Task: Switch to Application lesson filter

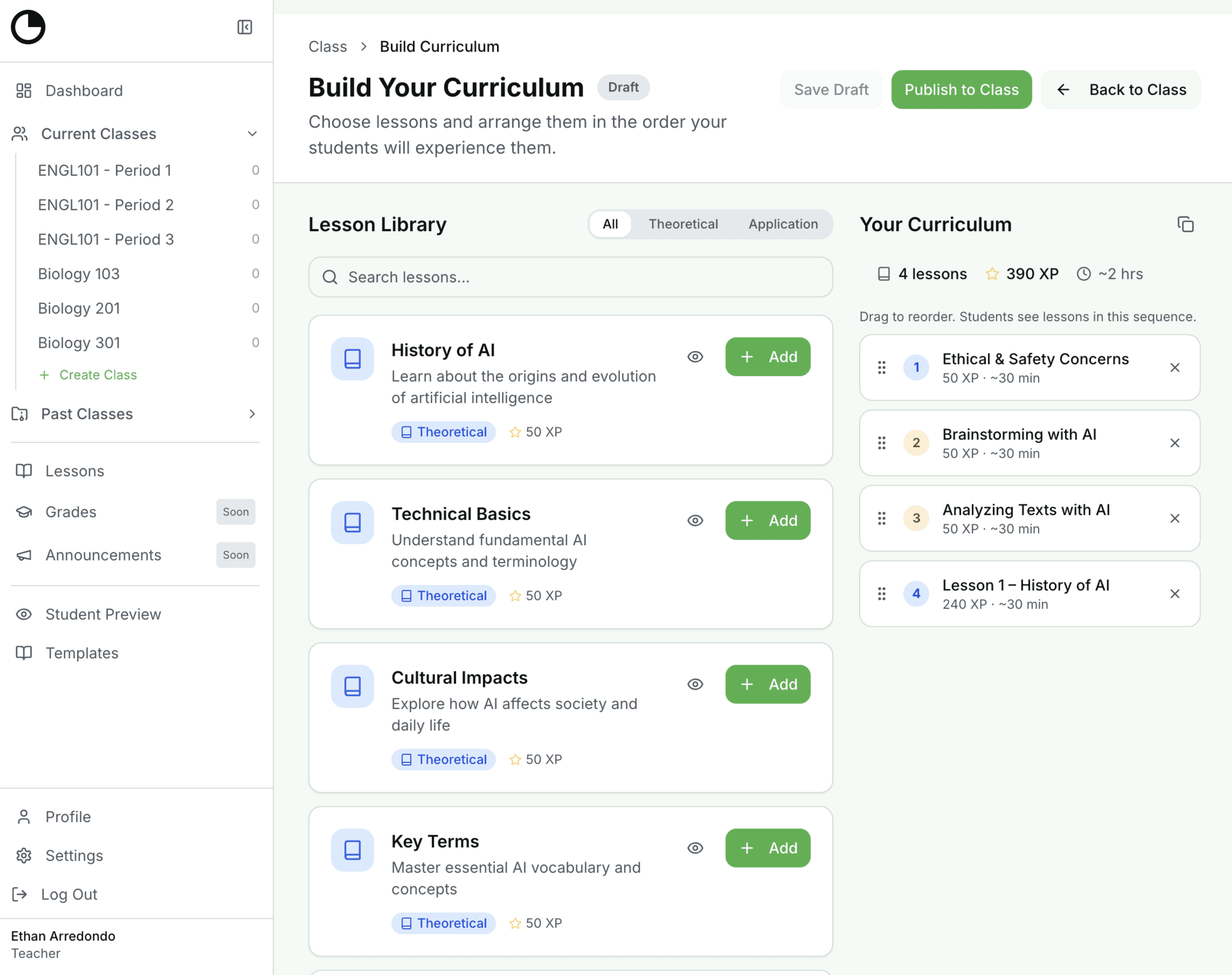Action: [783, 224]
